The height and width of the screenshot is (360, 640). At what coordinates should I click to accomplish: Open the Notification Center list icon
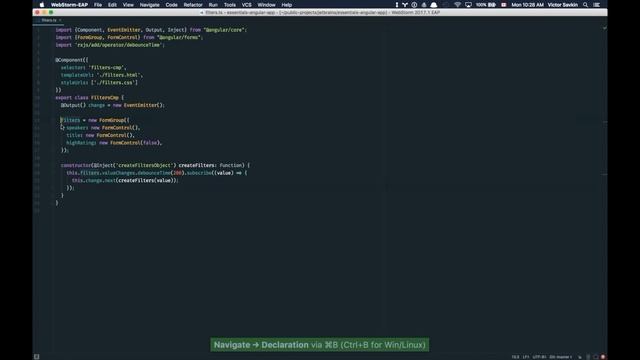(596, 5)
